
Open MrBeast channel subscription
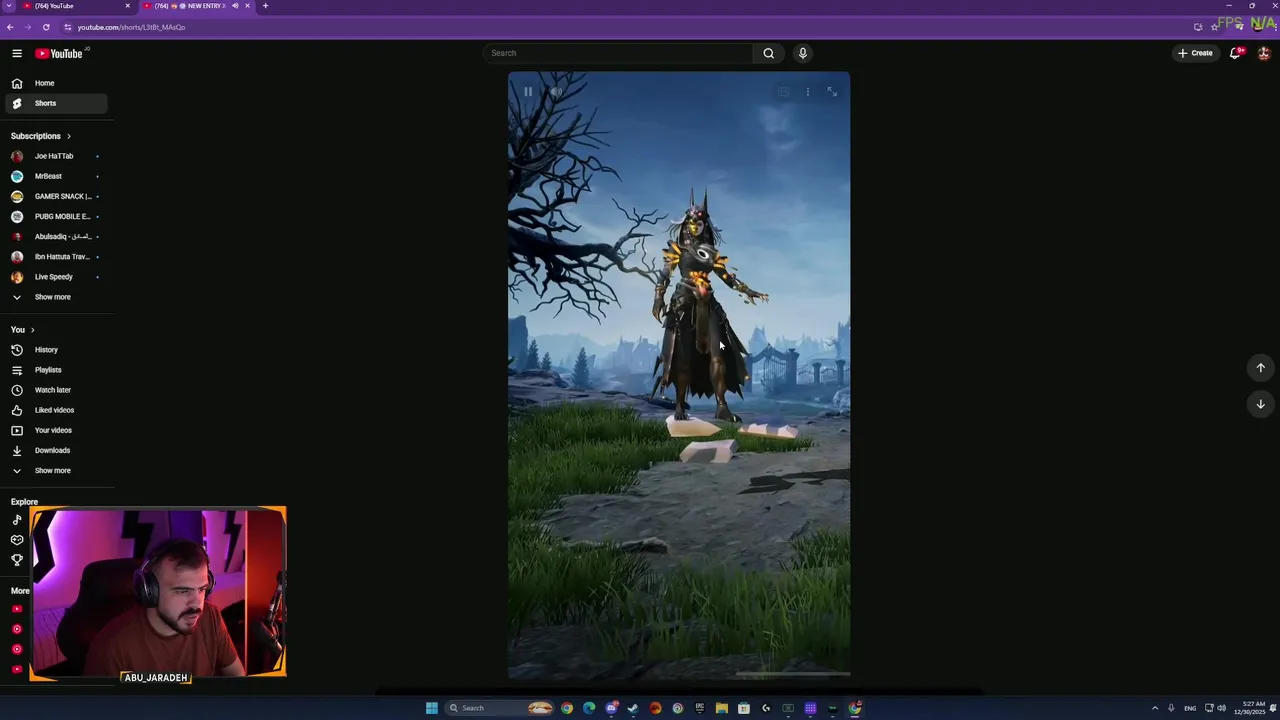point(55,176)
